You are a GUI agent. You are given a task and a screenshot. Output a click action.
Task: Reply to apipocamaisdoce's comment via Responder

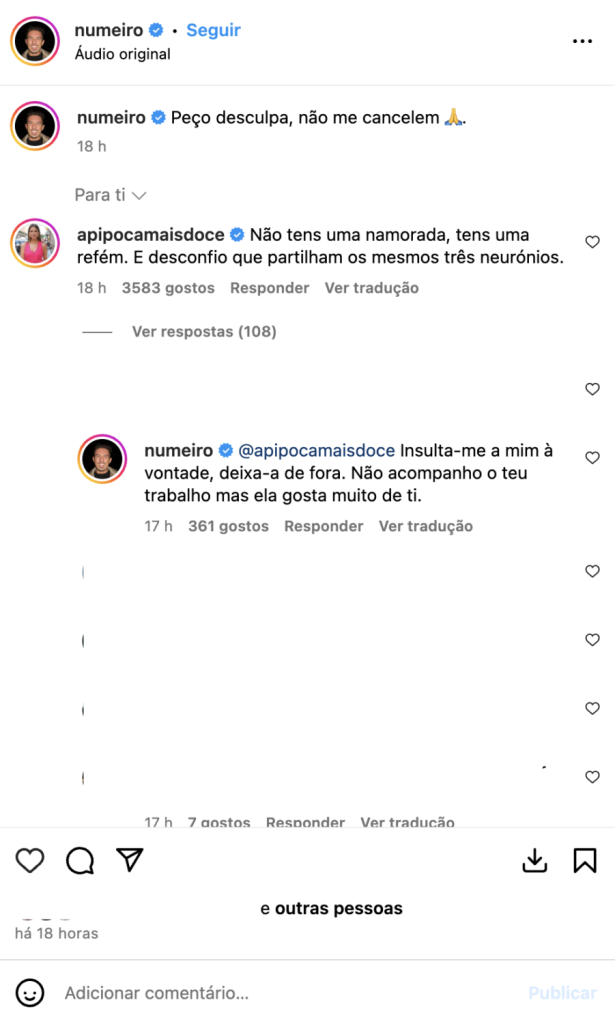270,288
